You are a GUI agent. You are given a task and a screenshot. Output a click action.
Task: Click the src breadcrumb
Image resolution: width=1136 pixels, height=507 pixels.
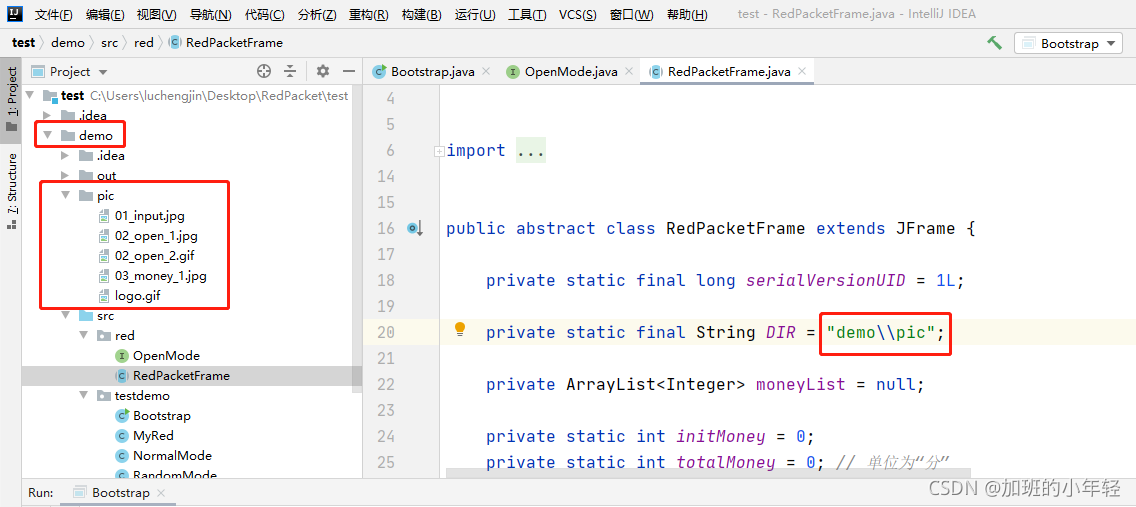click(x=109, y=43)
